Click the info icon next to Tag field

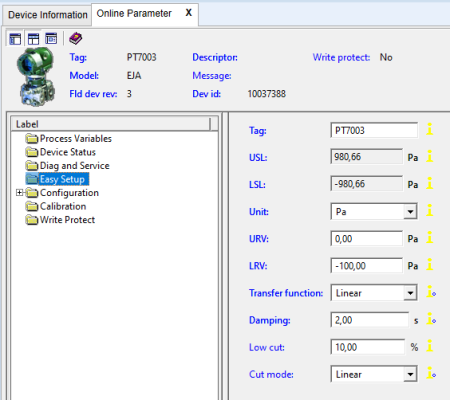click(430, 129)
